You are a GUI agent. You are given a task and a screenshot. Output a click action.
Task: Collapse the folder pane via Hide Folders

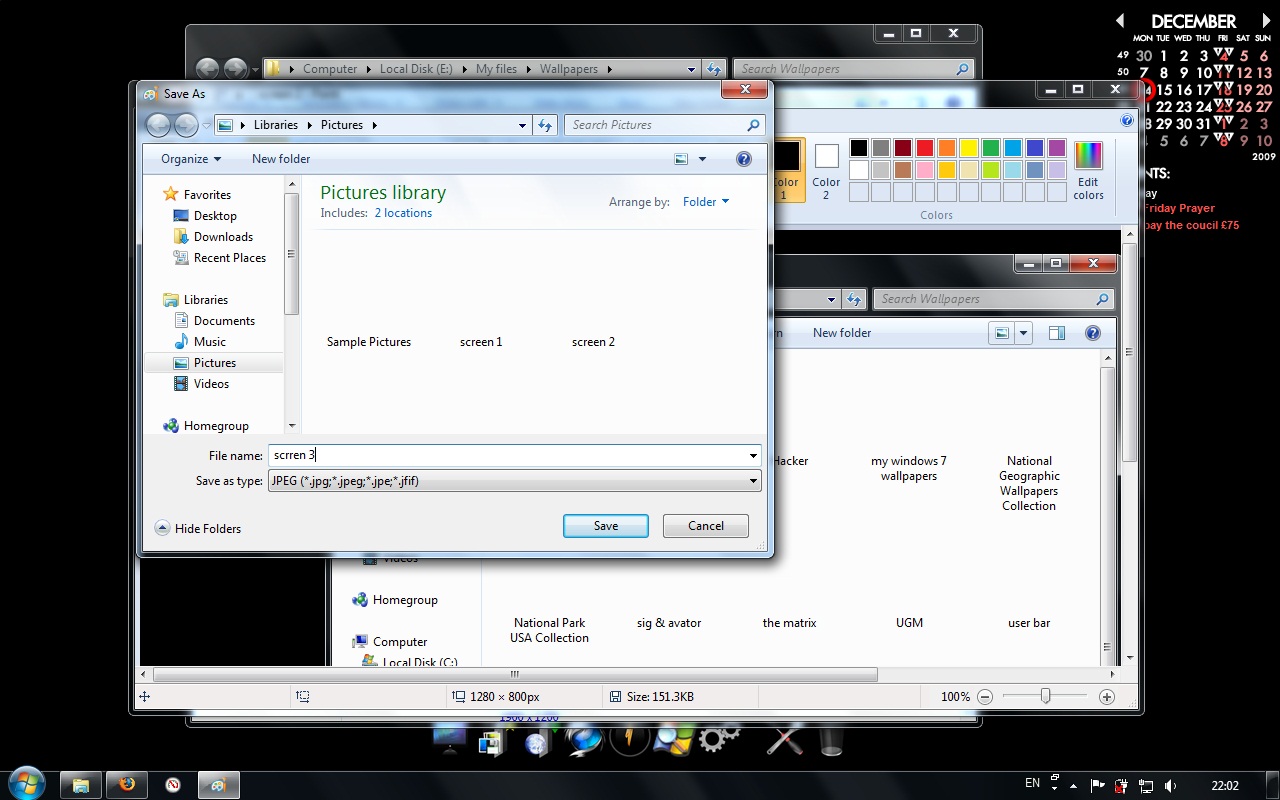click(x=198, y=528)
